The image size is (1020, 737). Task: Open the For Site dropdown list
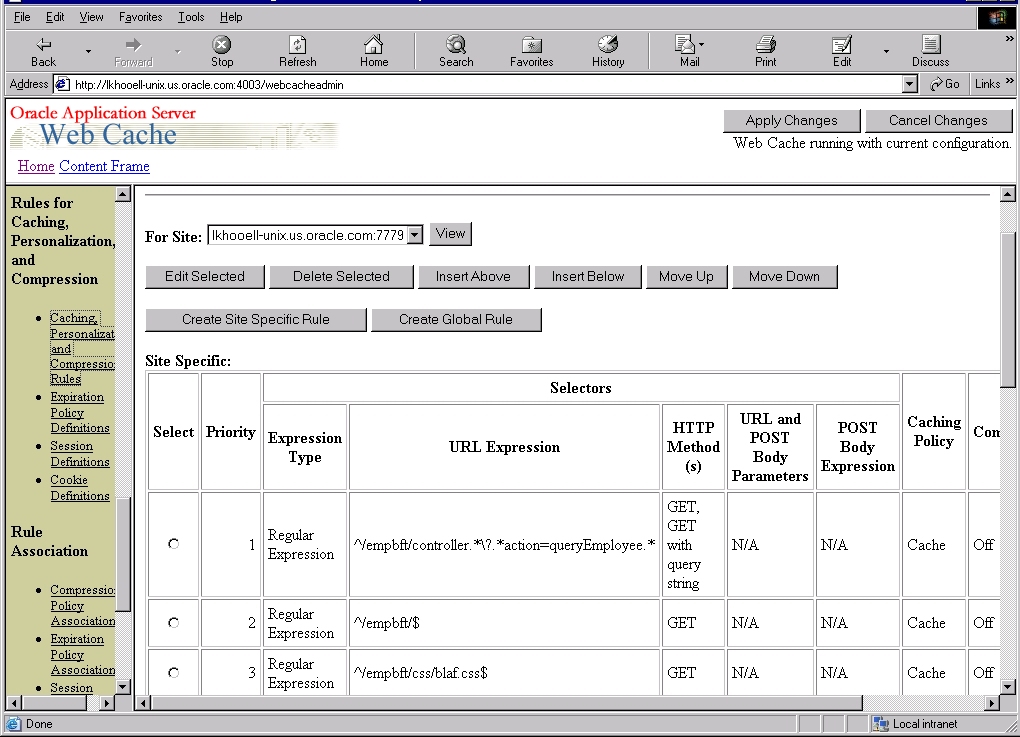pyautogui.click(x=315, y=235)
